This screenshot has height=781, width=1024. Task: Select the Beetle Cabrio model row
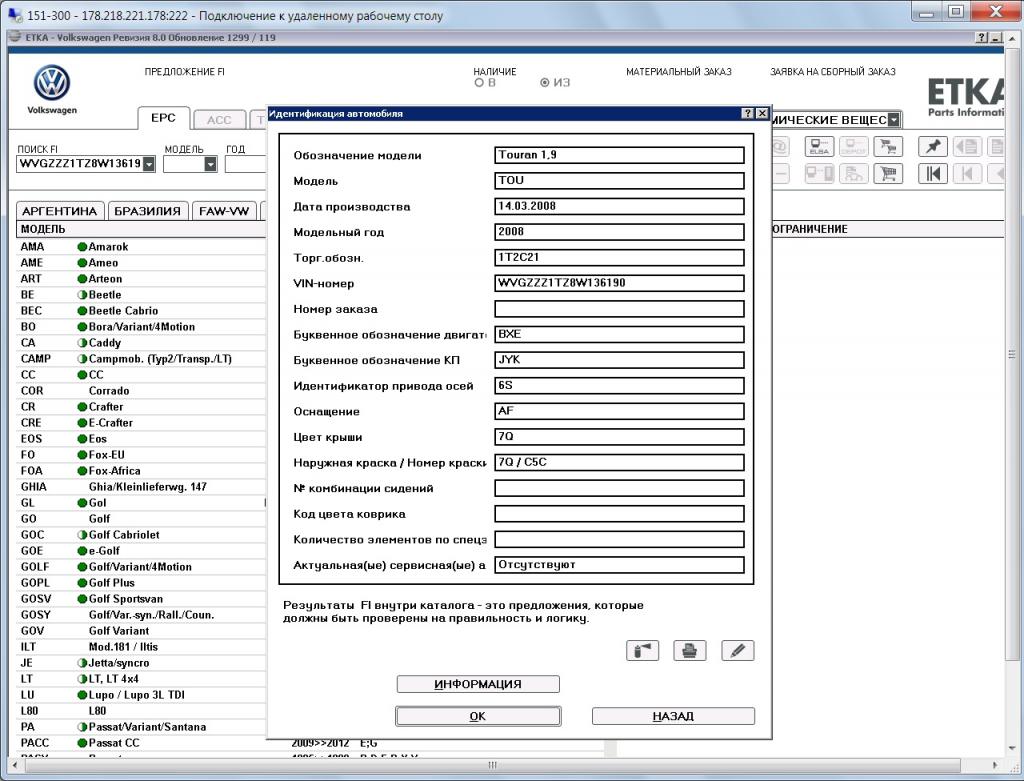pyautogui.click(x=140, y=311)
